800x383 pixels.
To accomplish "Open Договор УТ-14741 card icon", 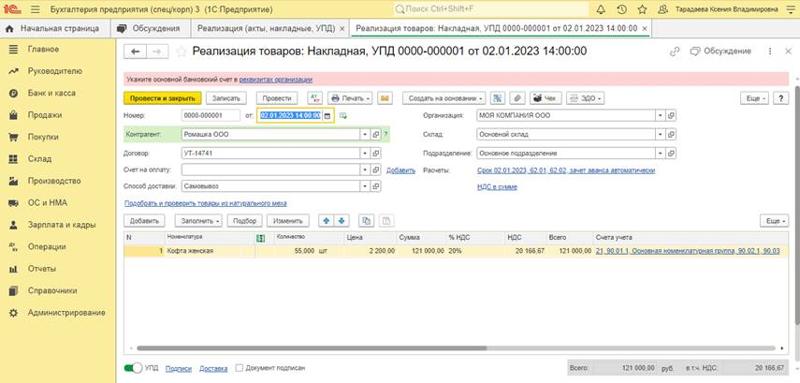I will pyautogui.click(x=376, y=153).
